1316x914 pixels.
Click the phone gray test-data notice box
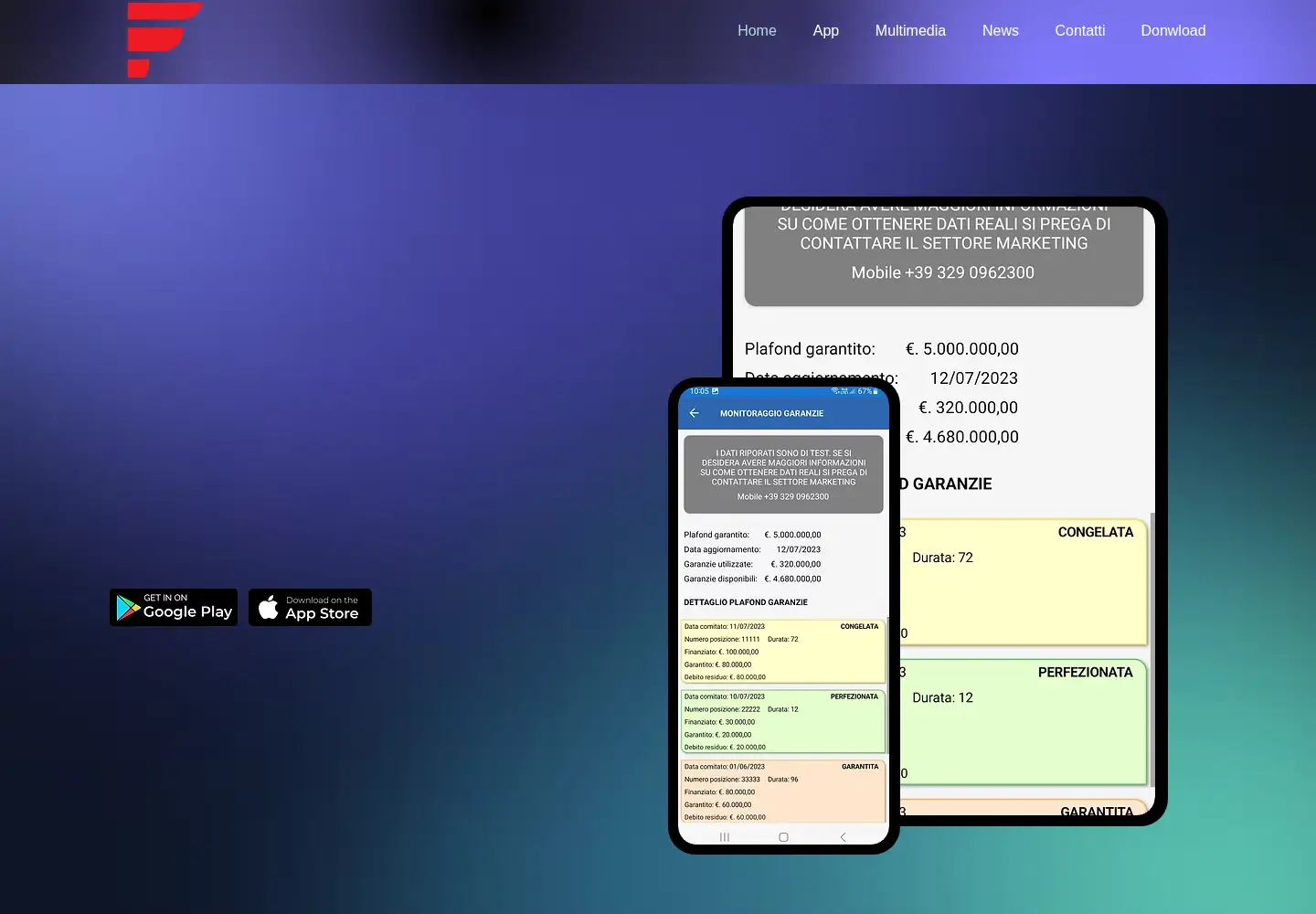click(x=783, y=474)
